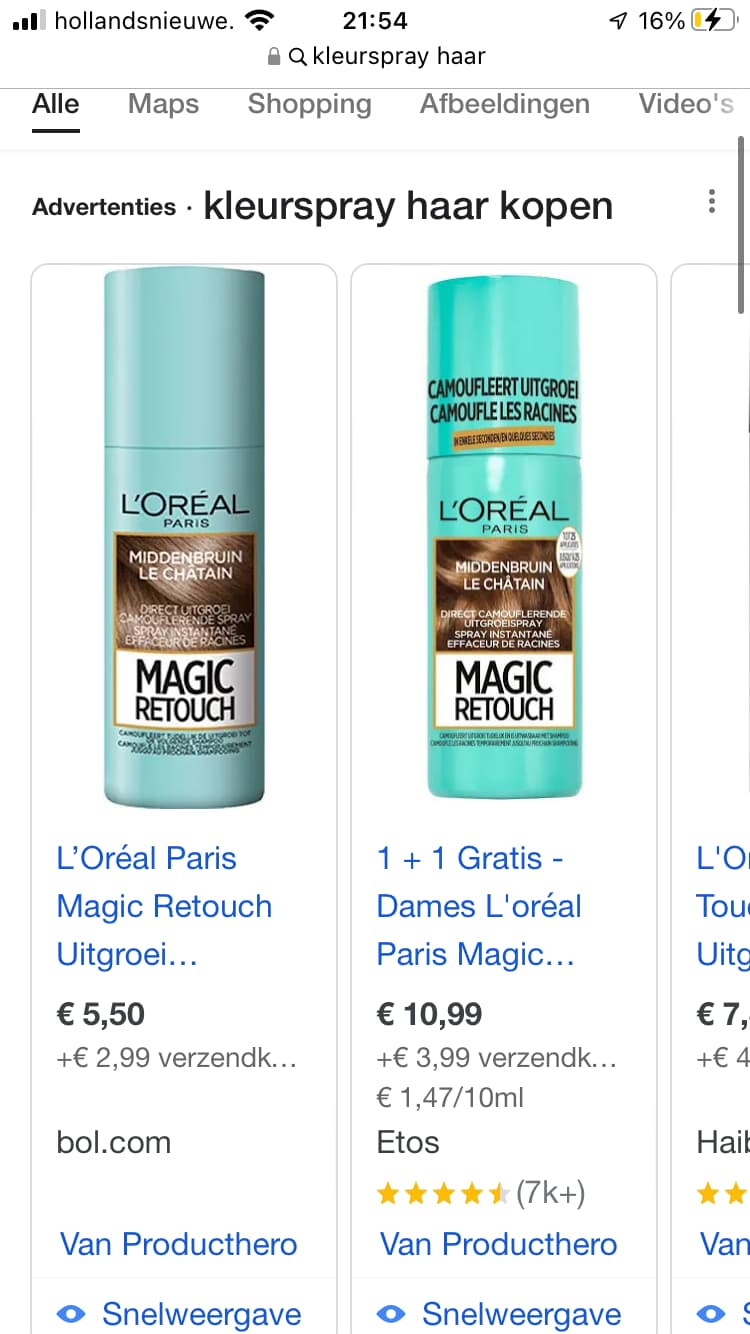
Task: Tap the eye icon under Etos product
Action: pyautogui.click(x=391, y=1313)
